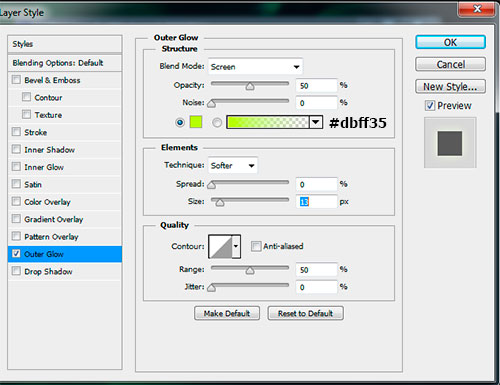Click the Noise value field
Image resolution: width=500 pixels, height=385 pixels.
point(316,103)
